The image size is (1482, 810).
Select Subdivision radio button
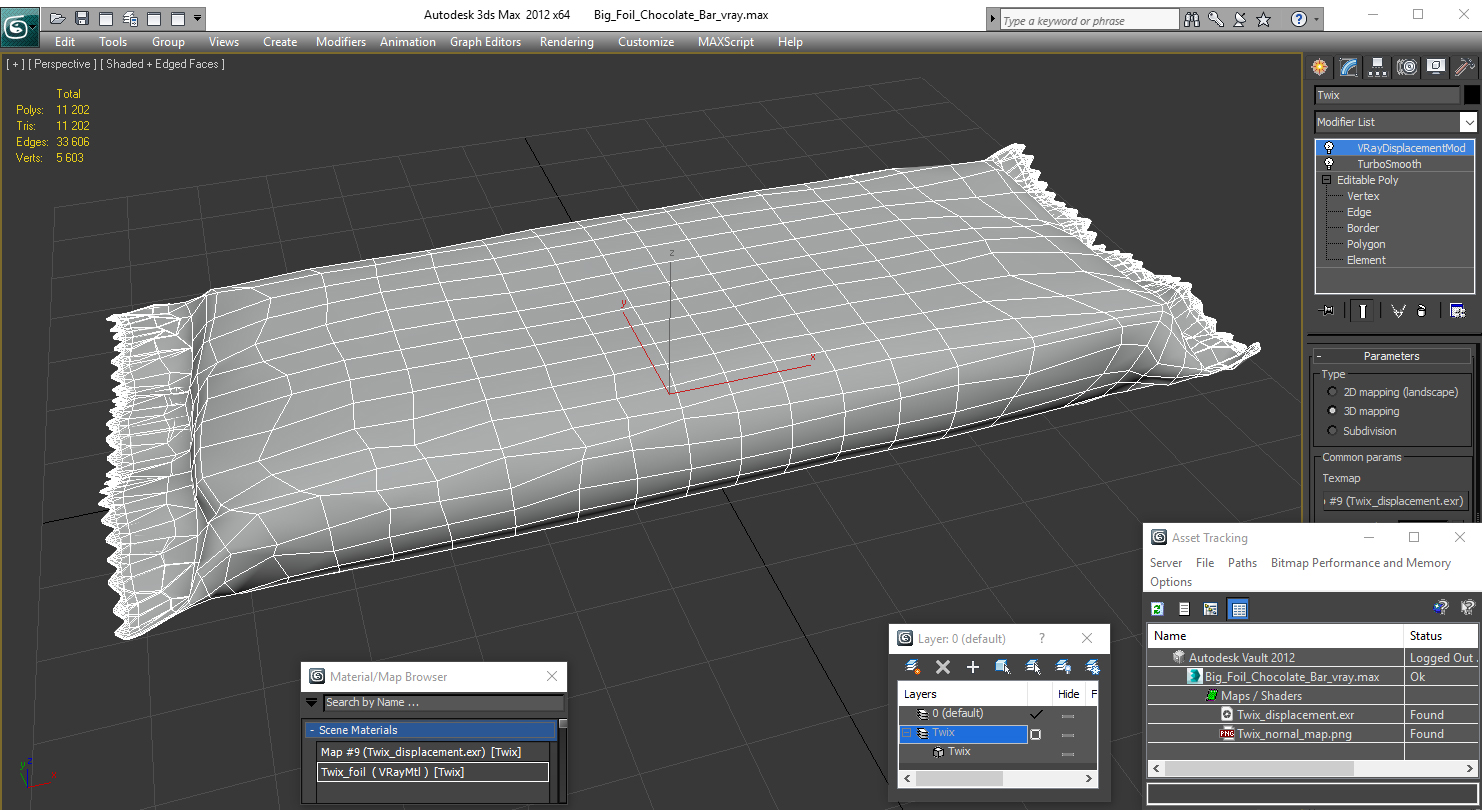pyautogui.click(x=1332, y=431)
